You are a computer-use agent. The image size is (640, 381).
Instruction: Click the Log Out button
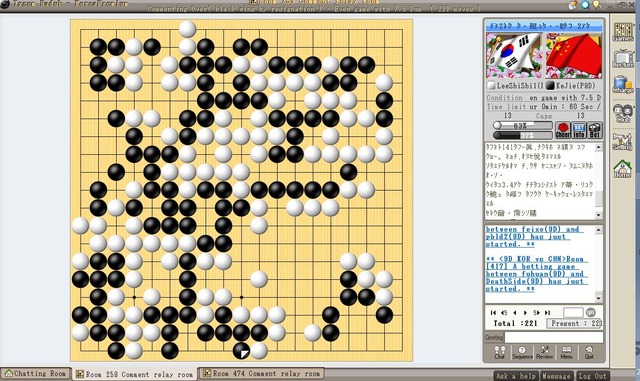[x=593, y=376]
